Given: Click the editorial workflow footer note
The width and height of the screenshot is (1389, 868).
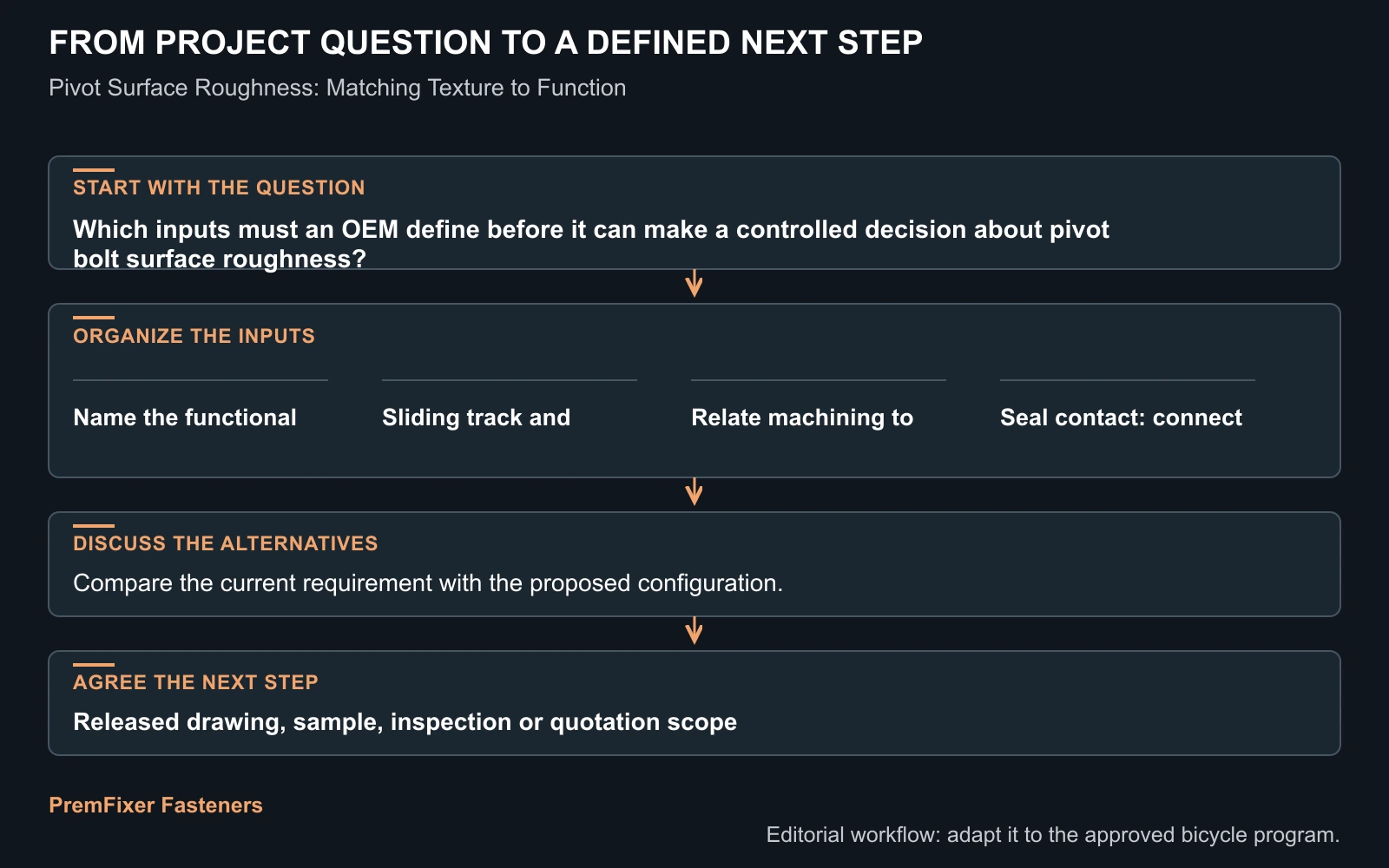Looking at the screenshot, I should click(1053, 835).
